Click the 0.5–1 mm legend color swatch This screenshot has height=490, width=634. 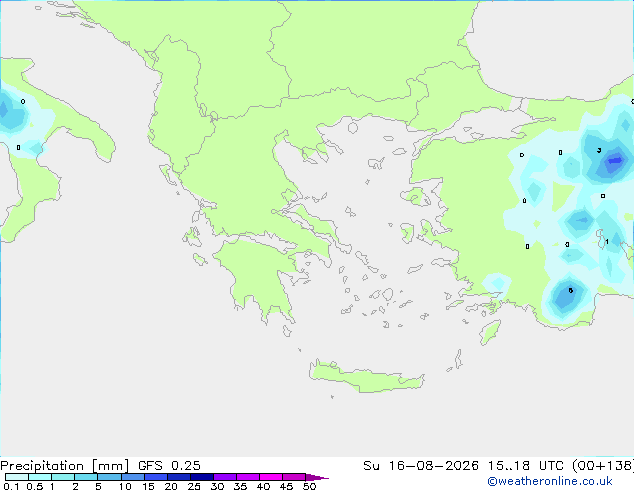40,477
